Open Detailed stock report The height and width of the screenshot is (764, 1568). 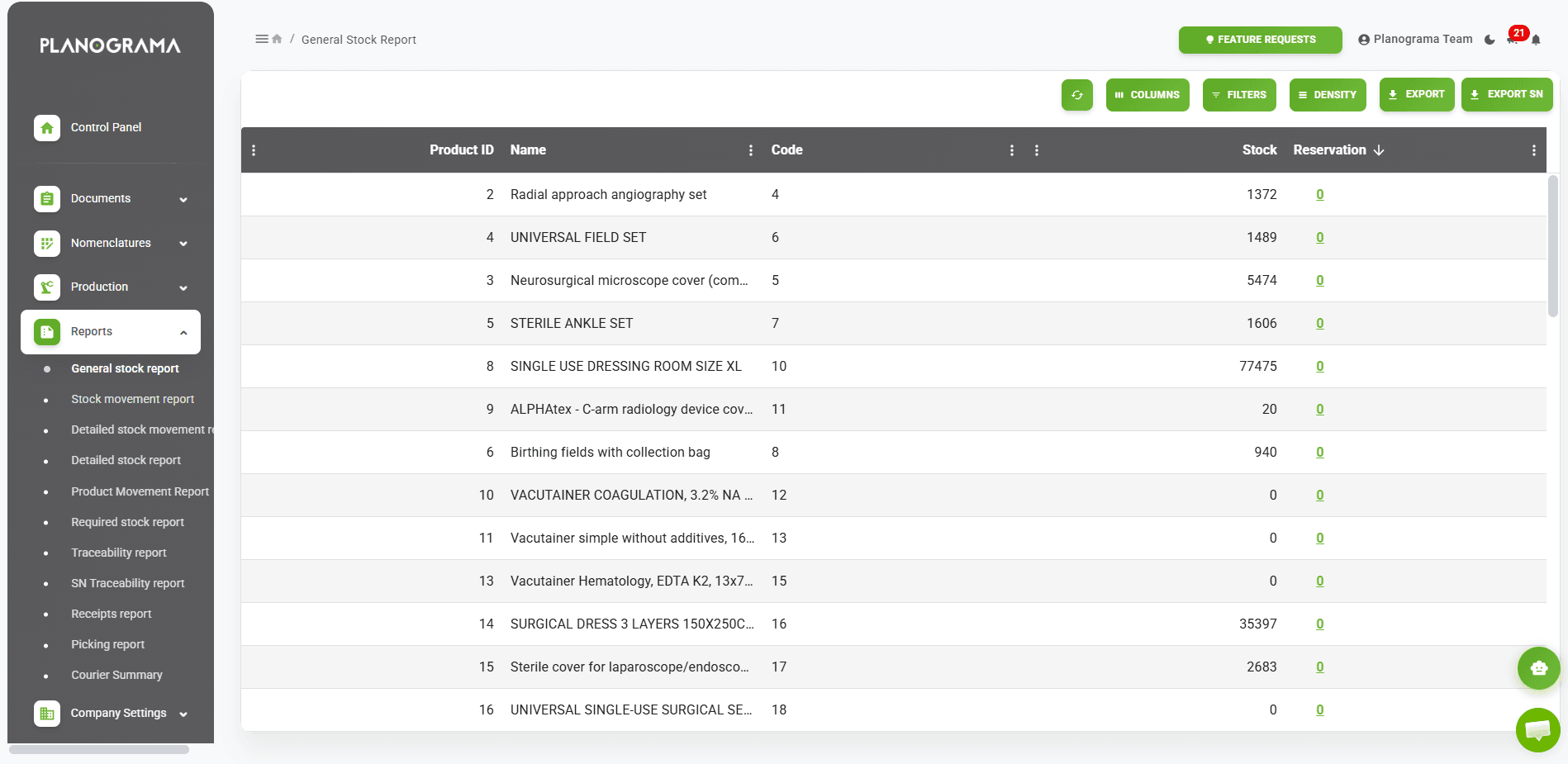click(126, 460)
